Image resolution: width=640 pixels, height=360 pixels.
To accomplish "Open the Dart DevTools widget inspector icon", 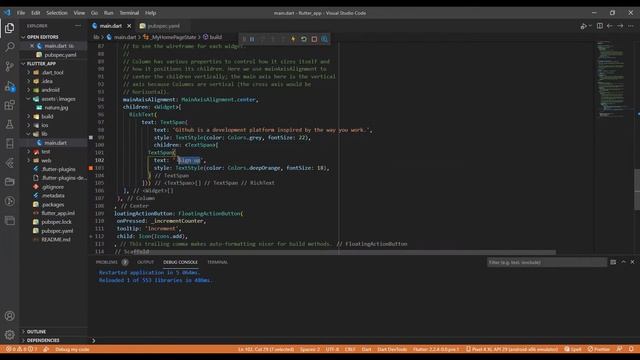I will pyautogui.click(x=324, y=39).
